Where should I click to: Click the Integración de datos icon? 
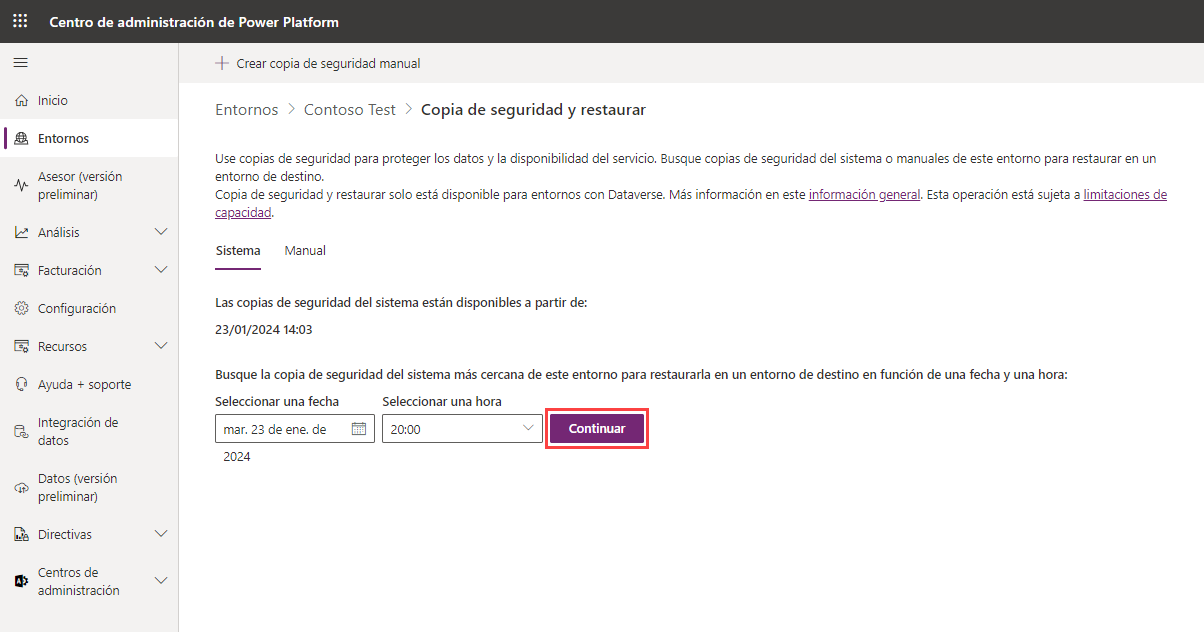pyautogui.click(x=22, y=432)
